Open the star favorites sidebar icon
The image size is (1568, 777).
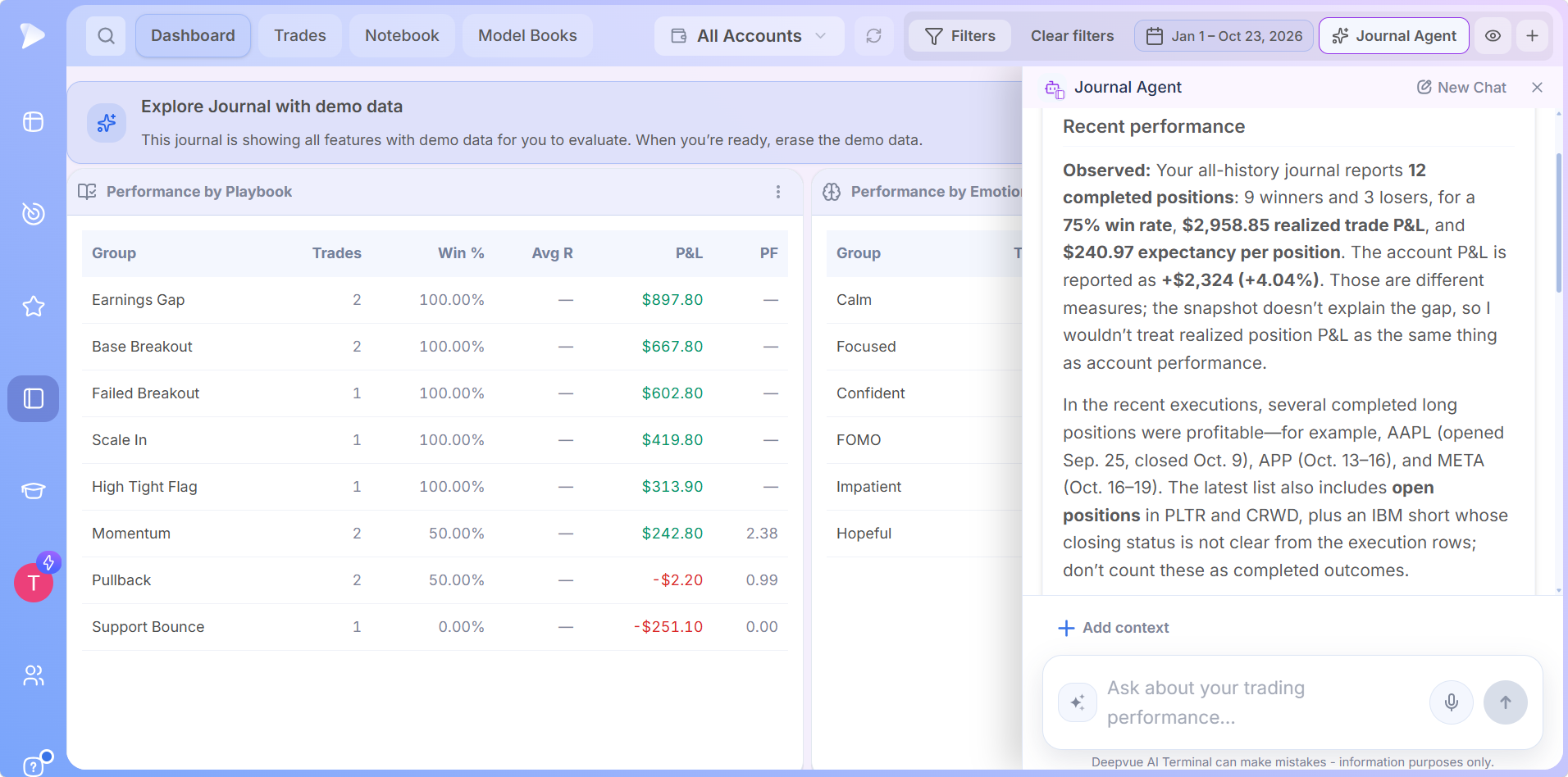coord(33,307)
